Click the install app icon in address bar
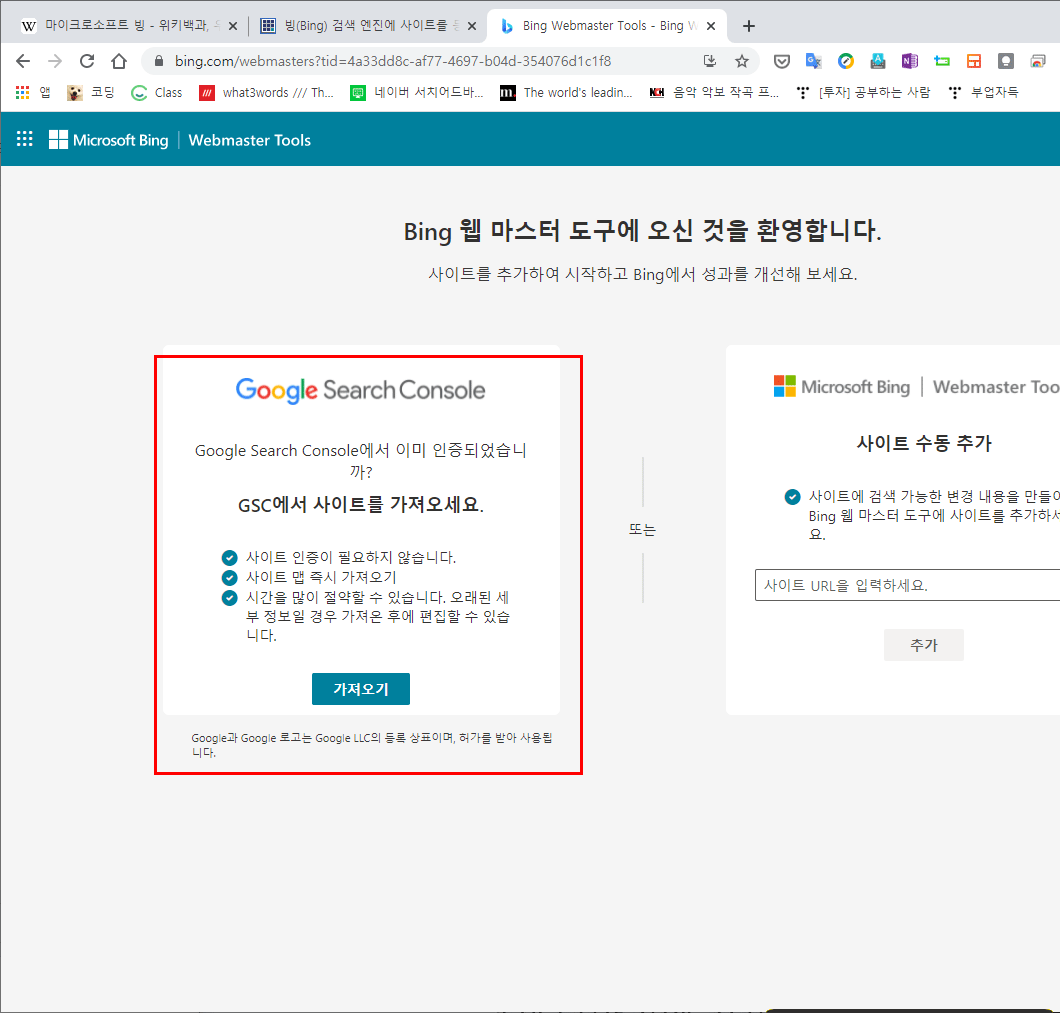Screen dimensions: 1060x1013 coord(710,62)
